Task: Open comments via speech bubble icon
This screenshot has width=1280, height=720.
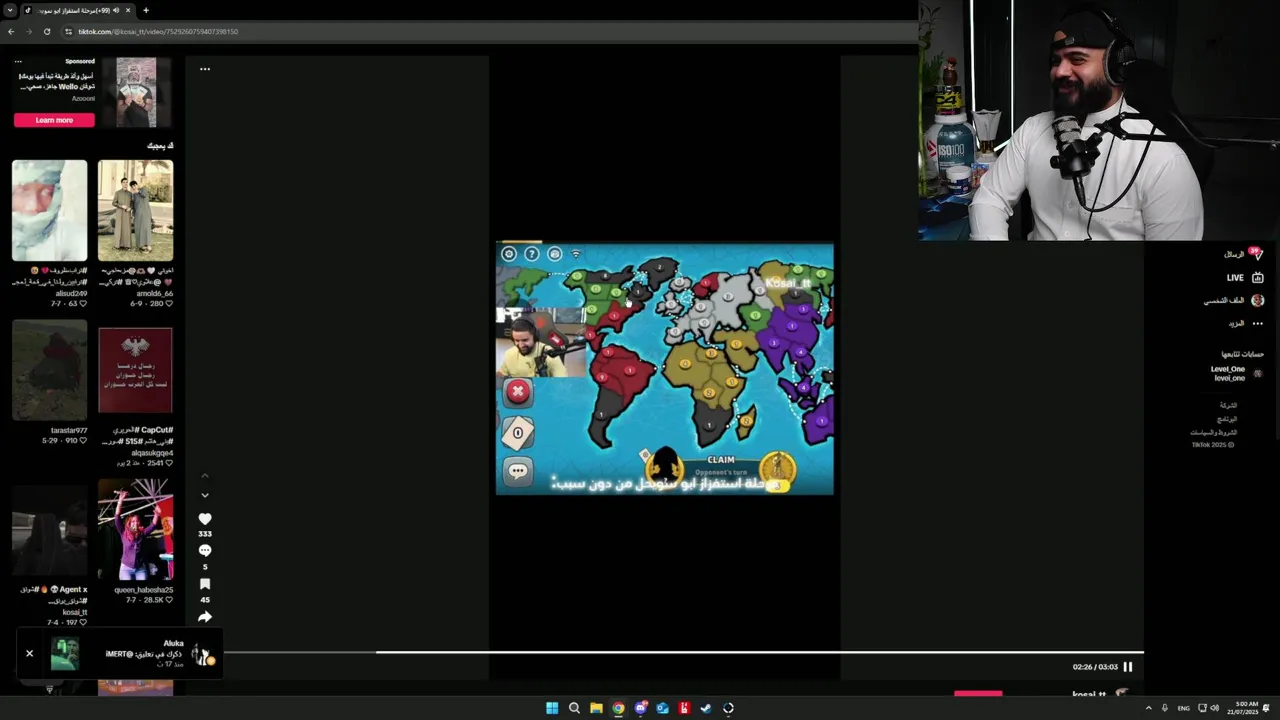Action: [205, 551]
